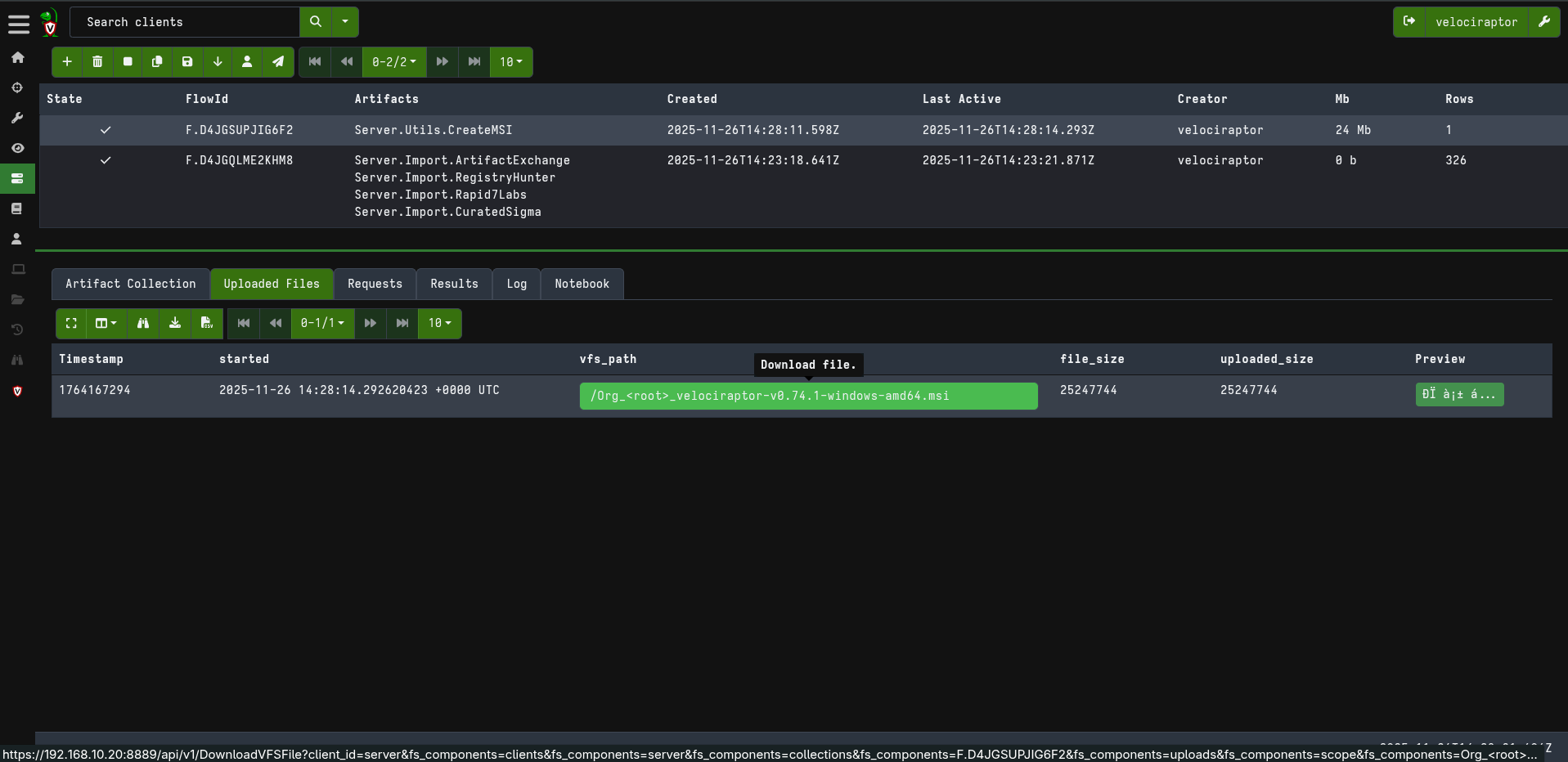1568x762 pixels.
Task: Open the uploads table page size dropdown
Action: pyautogui.click(x=439, y=324)
